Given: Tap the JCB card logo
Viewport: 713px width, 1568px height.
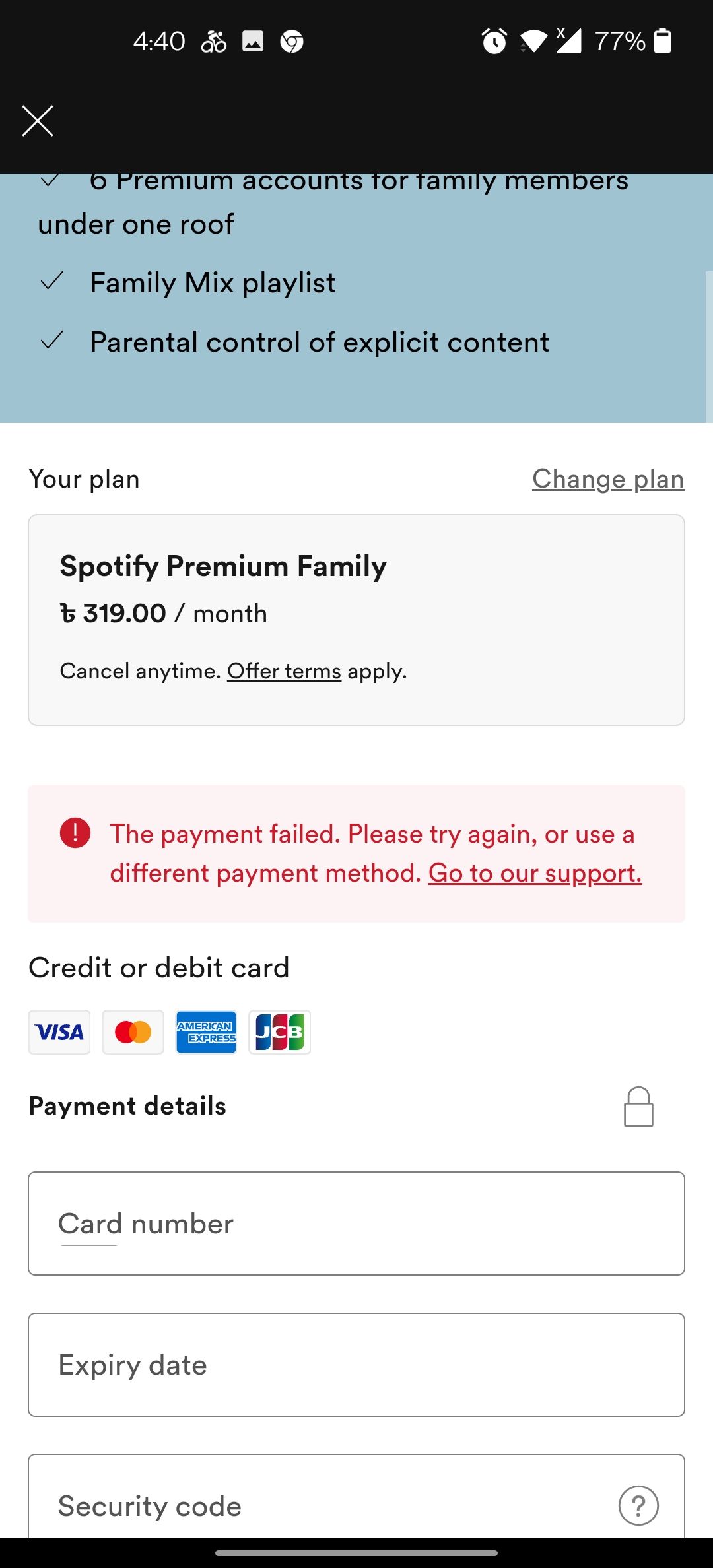Looking at the screenshot, I should click(x=279, y=1031).
